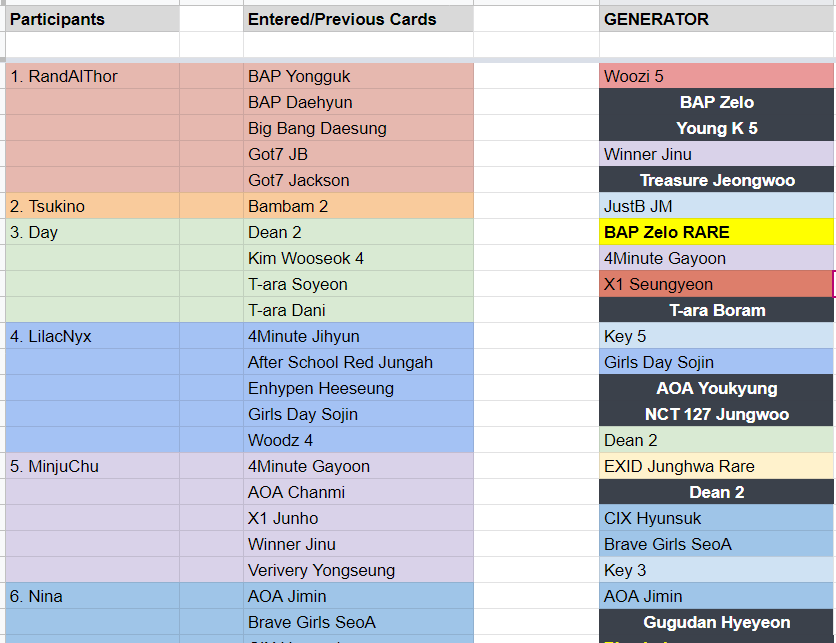Click the dark 'BAP Zelo' generator cell
Image resolution: width=836 pixels, height=643 pixels.
(717, 102)
